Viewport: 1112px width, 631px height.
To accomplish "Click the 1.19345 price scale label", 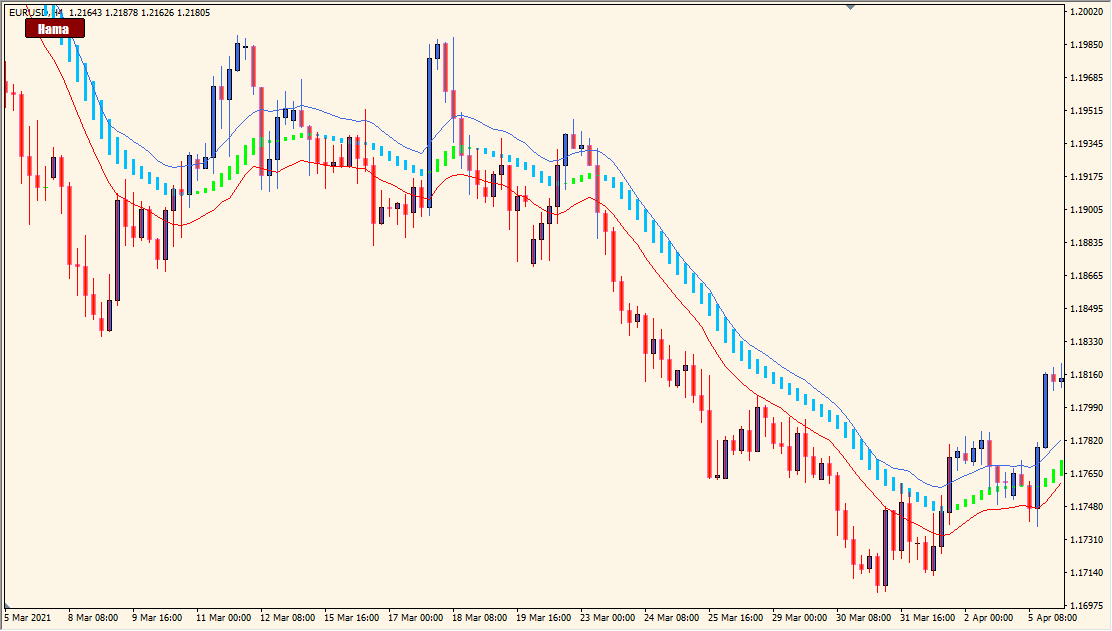I will tap(1086, 143).
